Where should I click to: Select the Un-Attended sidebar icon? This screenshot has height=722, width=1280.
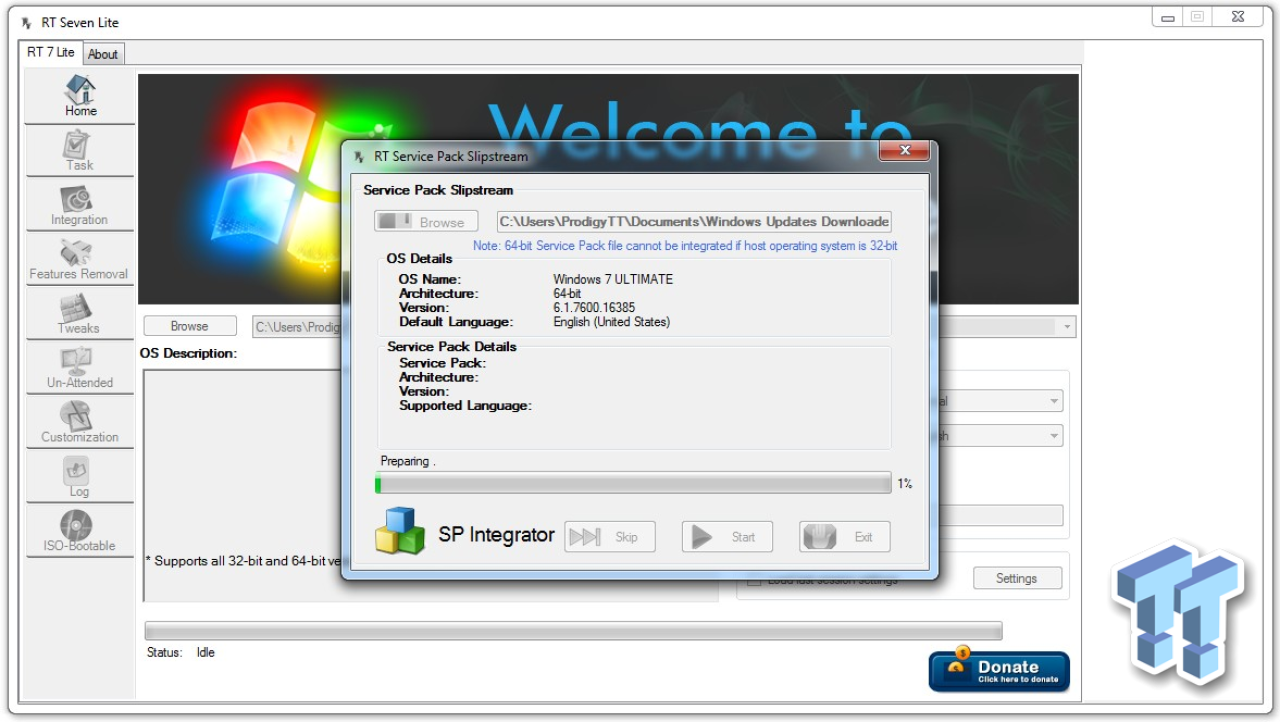point(80,368)
